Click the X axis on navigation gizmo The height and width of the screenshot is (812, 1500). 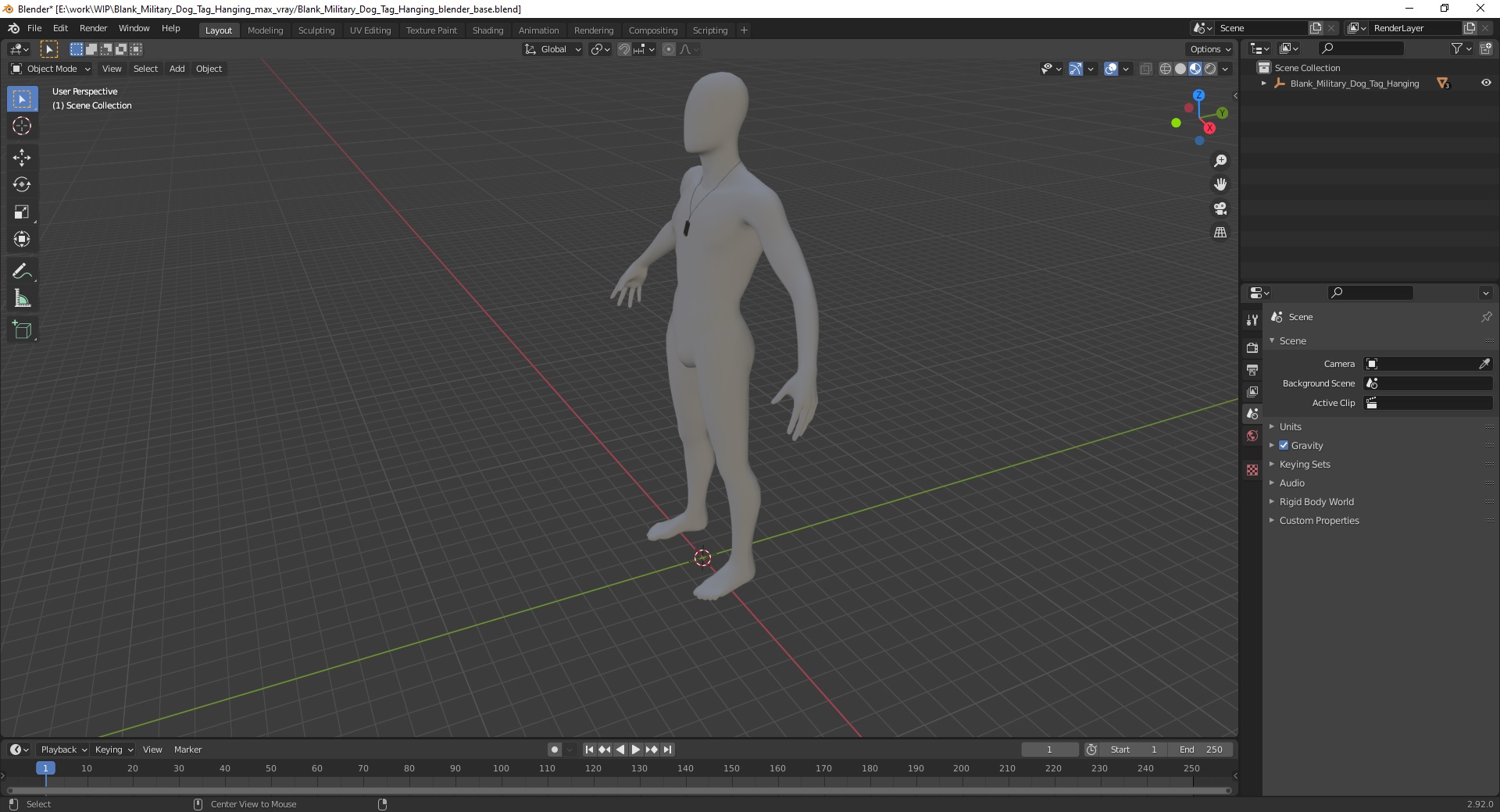pyautogui.click(x=1209, y=128)
